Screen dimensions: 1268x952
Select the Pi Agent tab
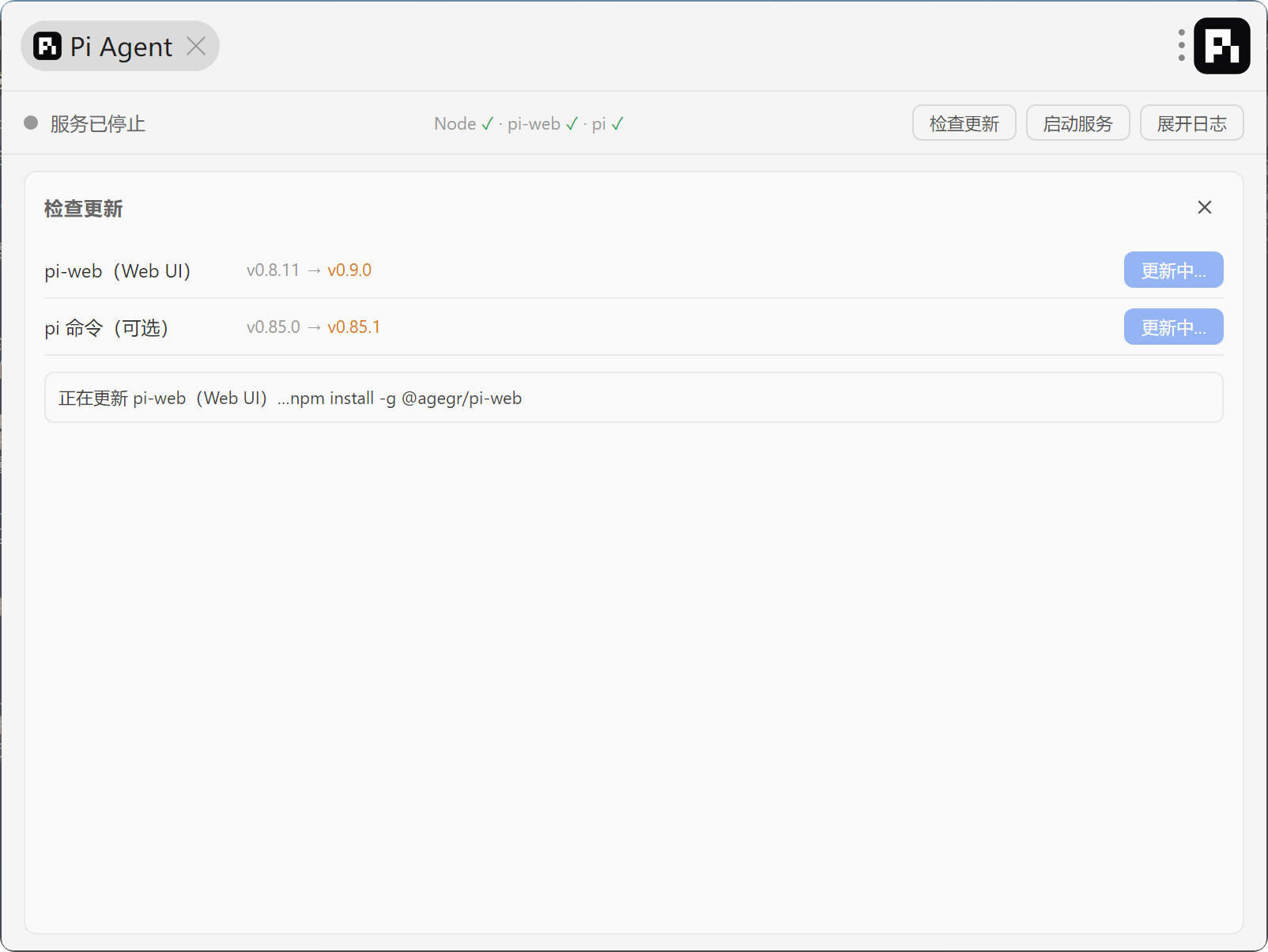[119, 47]
